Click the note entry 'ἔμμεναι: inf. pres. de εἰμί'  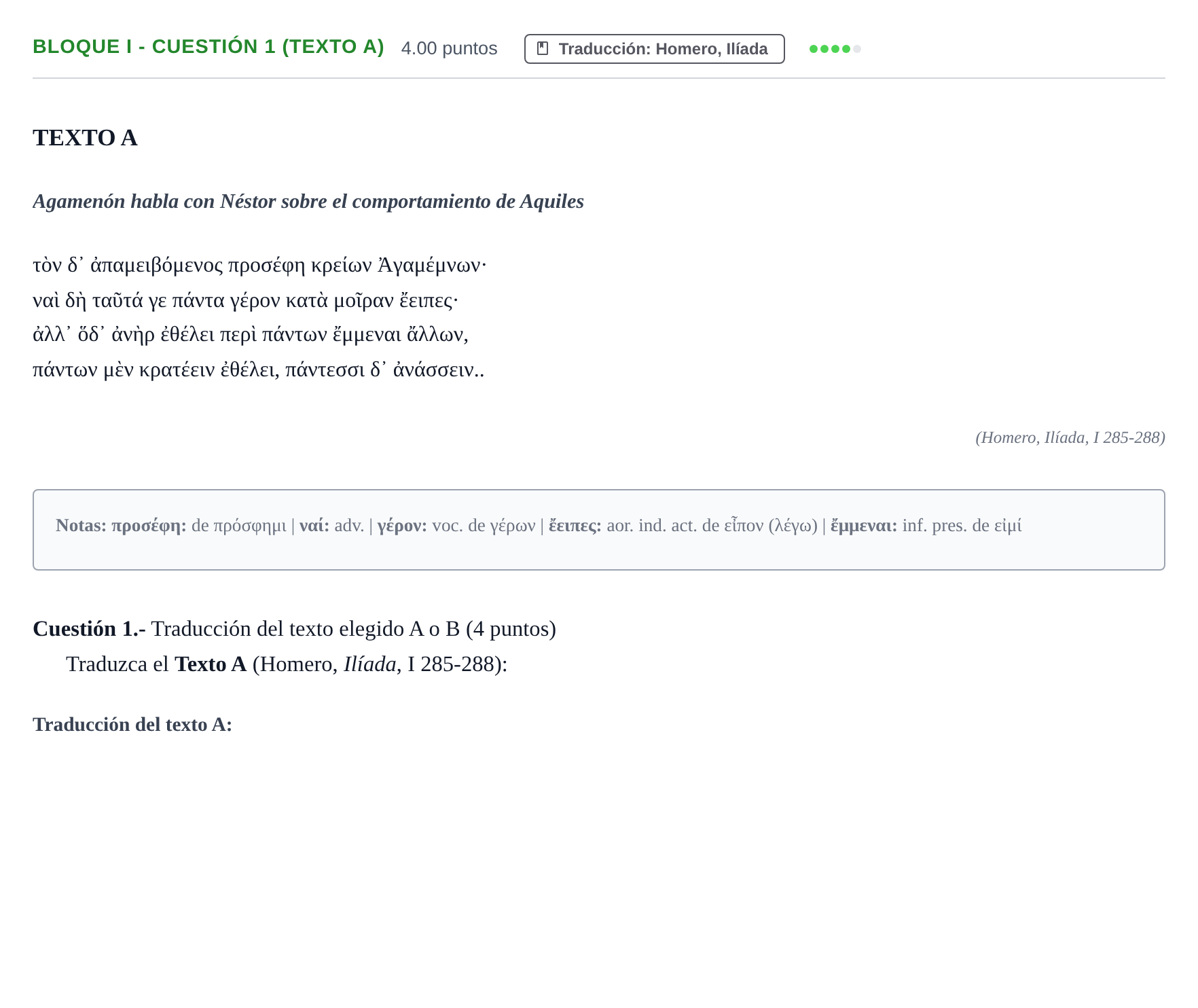[x=926, y=526]
